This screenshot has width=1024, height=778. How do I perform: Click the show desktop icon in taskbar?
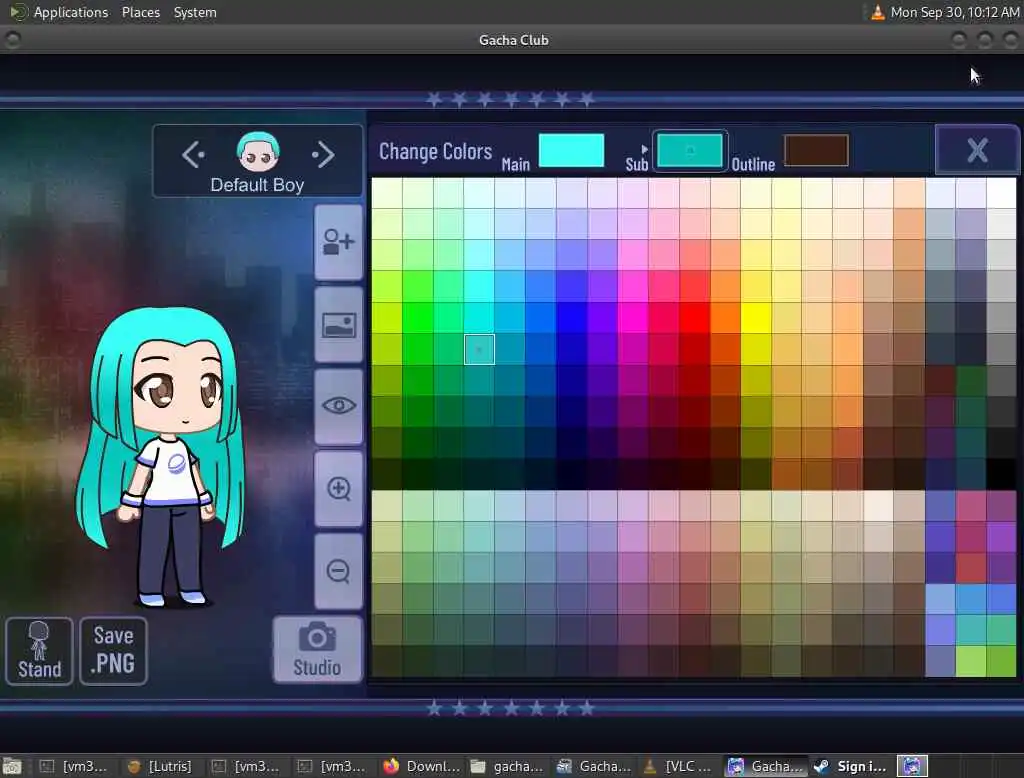12,766
